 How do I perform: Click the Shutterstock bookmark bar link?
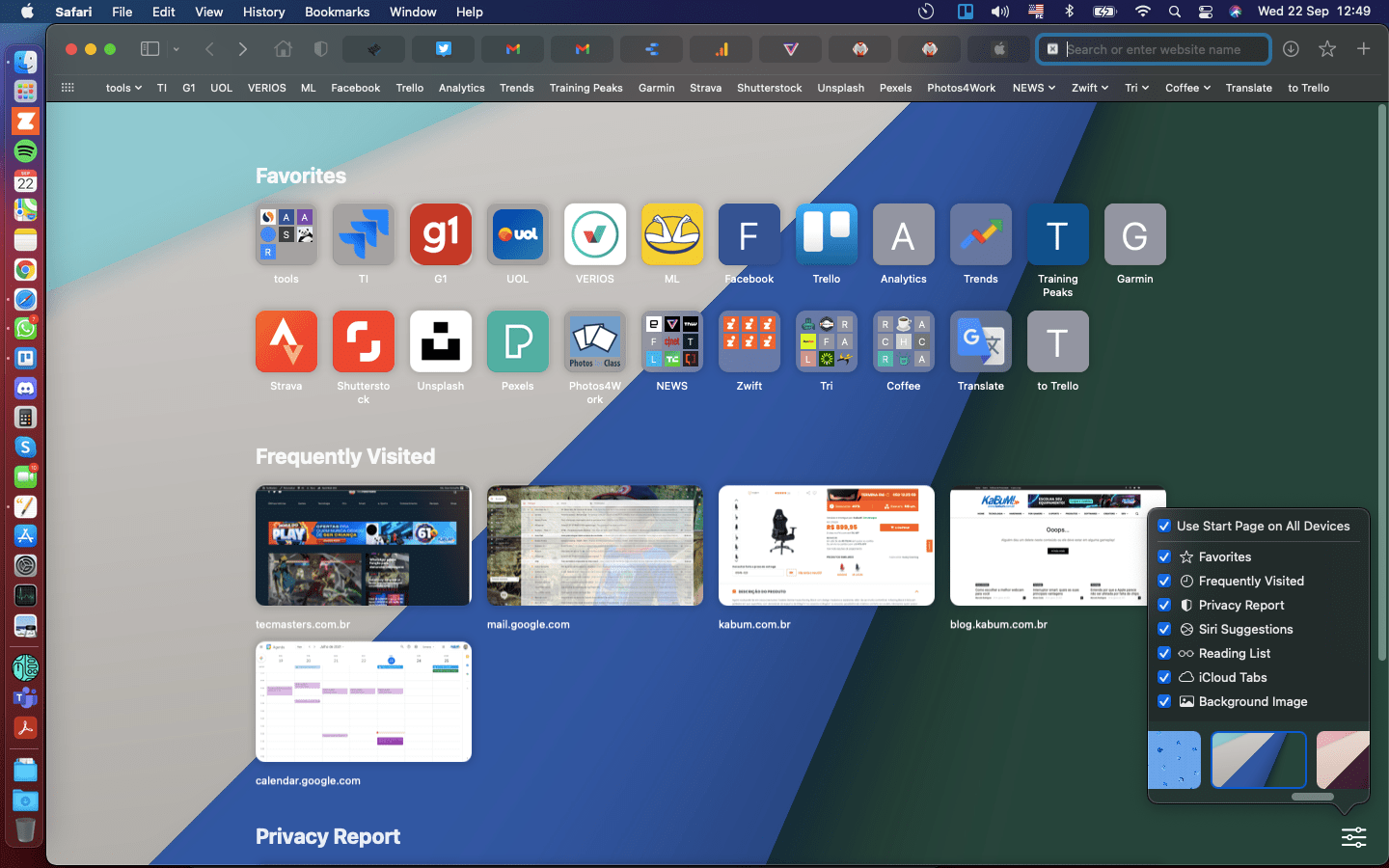(x=769, y=88)
